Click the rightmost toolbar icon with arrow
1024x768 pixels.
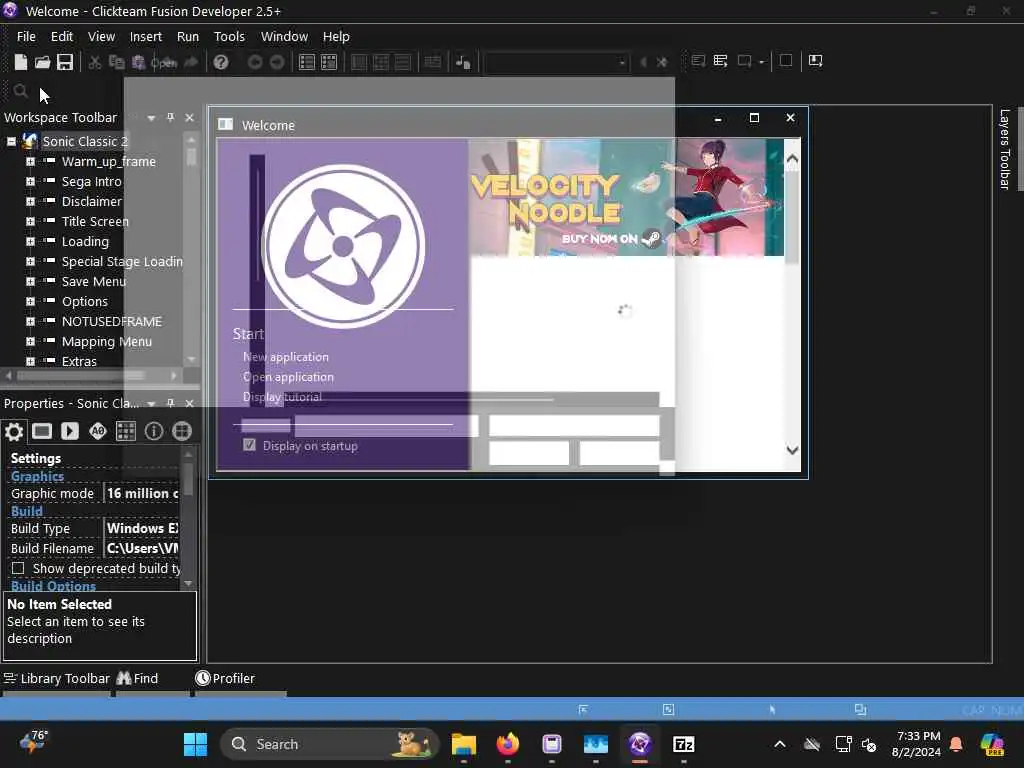pyautogui.click(x=816, y=61)
